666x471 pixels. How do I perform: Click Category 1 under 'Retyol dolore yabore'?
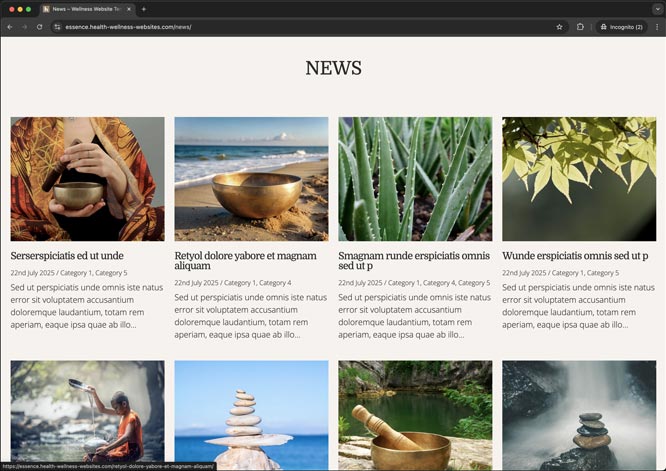pyautogui.click(x=240, y=283)
